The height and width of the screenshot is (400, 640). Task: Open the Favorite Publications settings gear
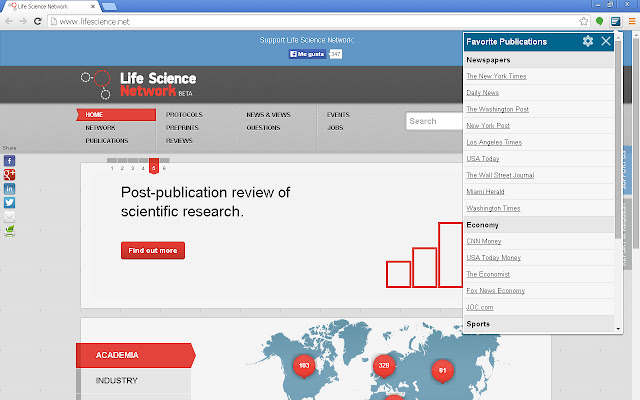point(587,41)
